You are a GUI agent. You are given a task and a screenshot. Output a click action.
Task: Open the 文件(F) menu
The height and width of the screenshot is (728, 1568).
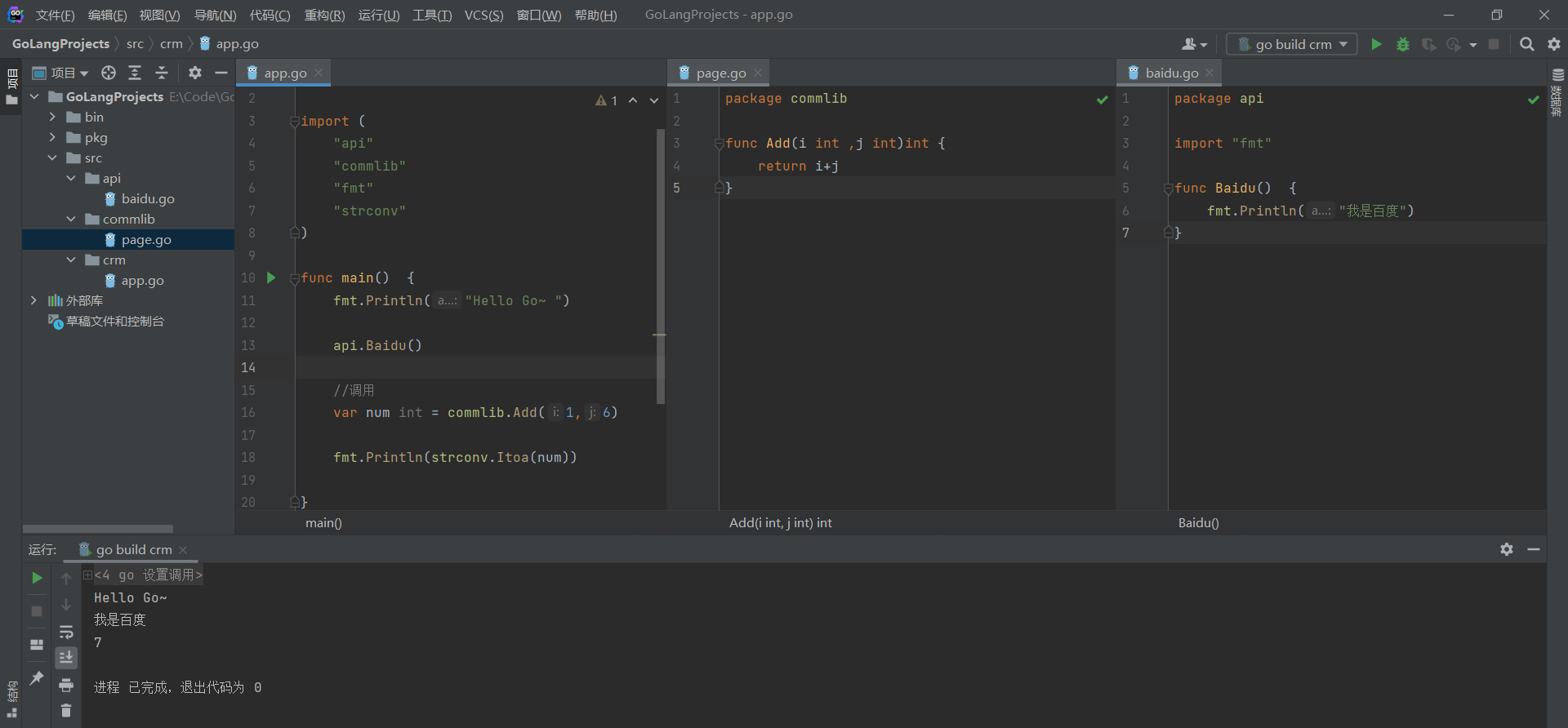[56, 15]
